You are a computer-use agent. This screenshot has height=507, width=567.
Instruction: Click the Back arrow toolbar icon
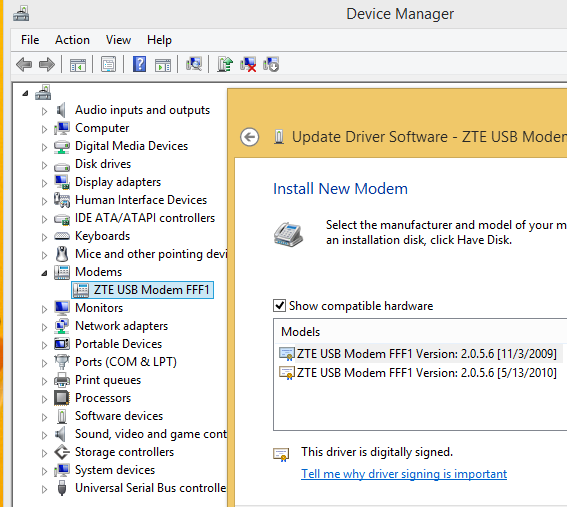[24, 65]
